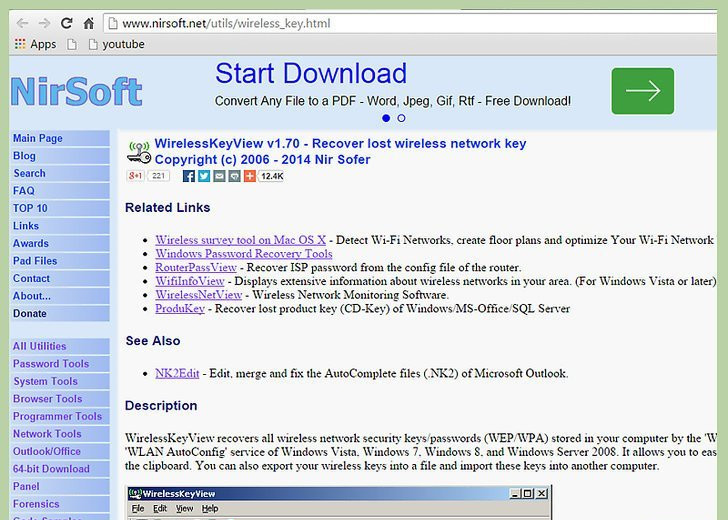Click the WirelessKeyView v1.70 page title

tap(340, 143)
